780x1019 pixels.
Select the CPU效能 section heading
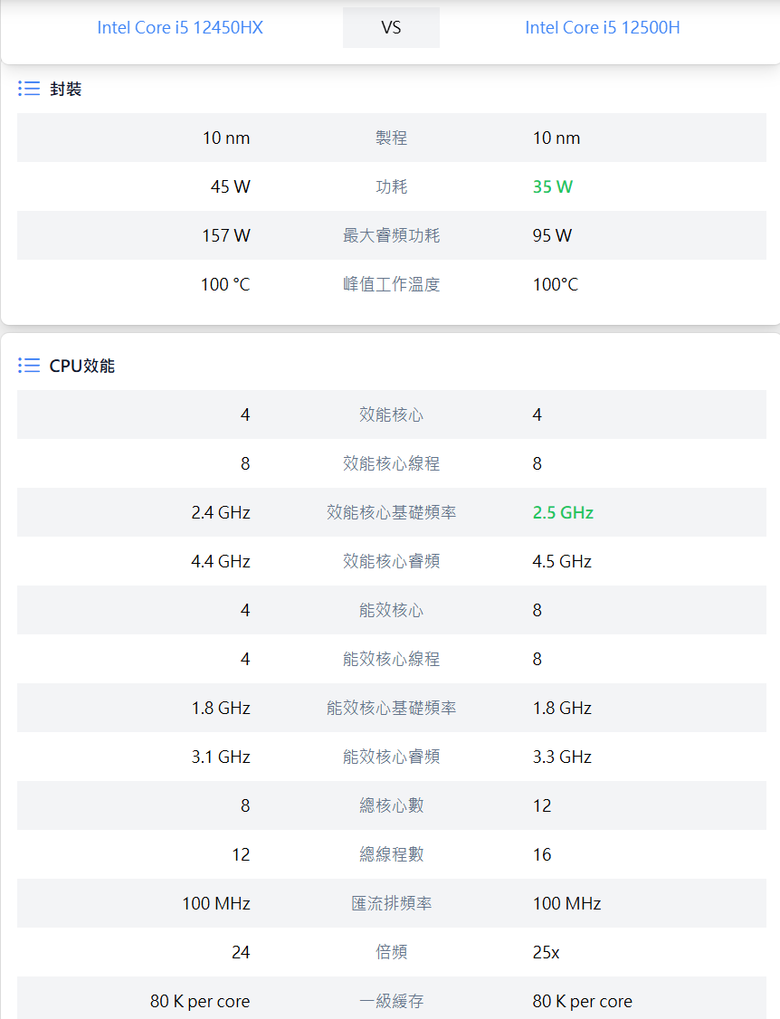[x=82, y=366]
